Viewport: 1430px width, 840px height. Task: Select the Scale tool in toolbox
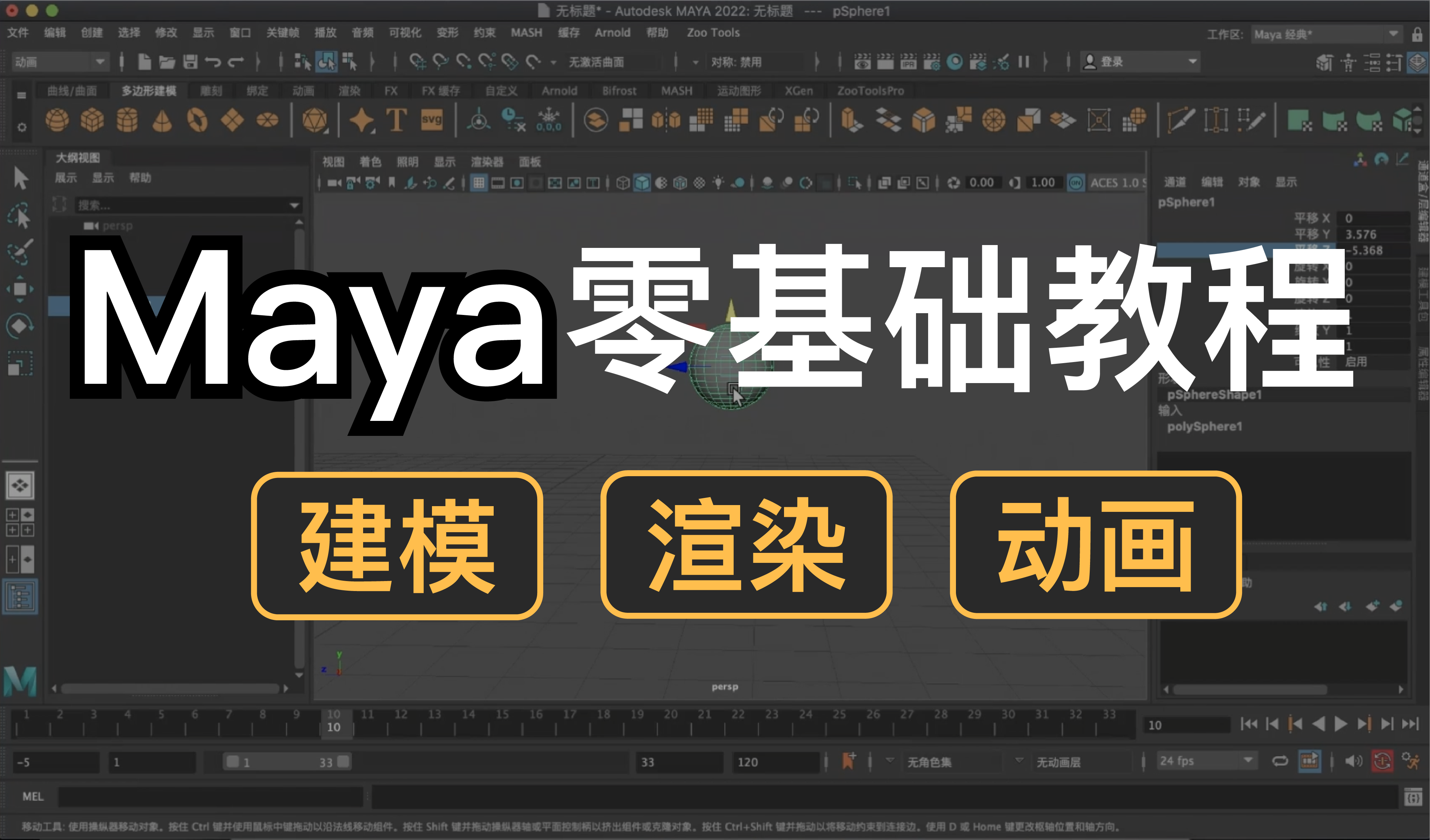(20, 363)
